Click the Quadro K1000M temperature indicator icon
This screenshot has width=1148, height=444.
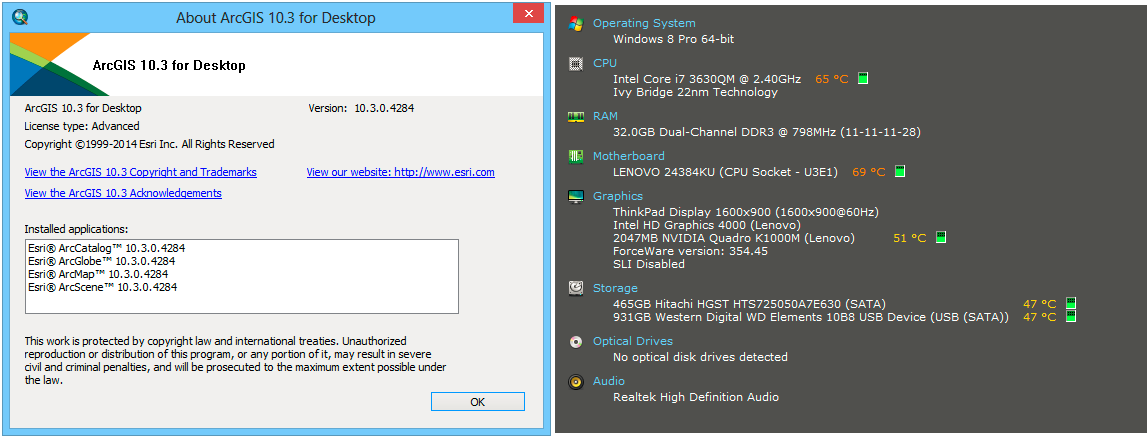point(941,237)
